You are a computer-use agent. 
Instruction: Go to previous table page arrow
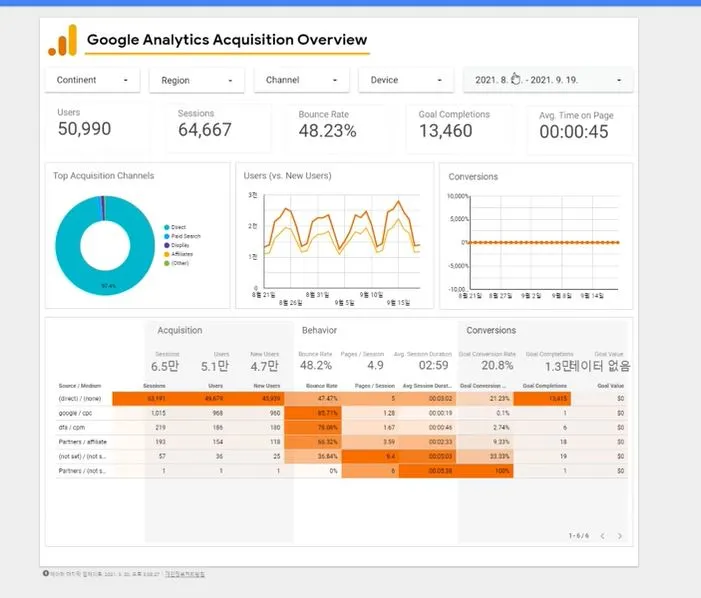coord(603,536)
